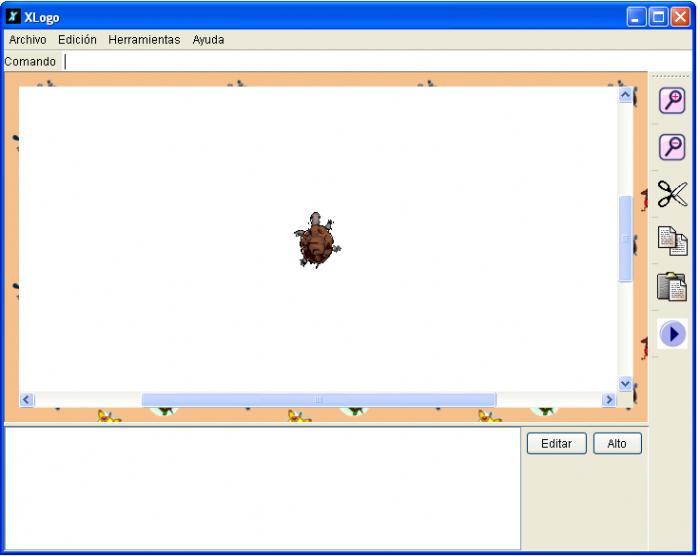Click the vertical scrollbar up arrow
This screenshot has height=557, width=700.
[625, 95]
